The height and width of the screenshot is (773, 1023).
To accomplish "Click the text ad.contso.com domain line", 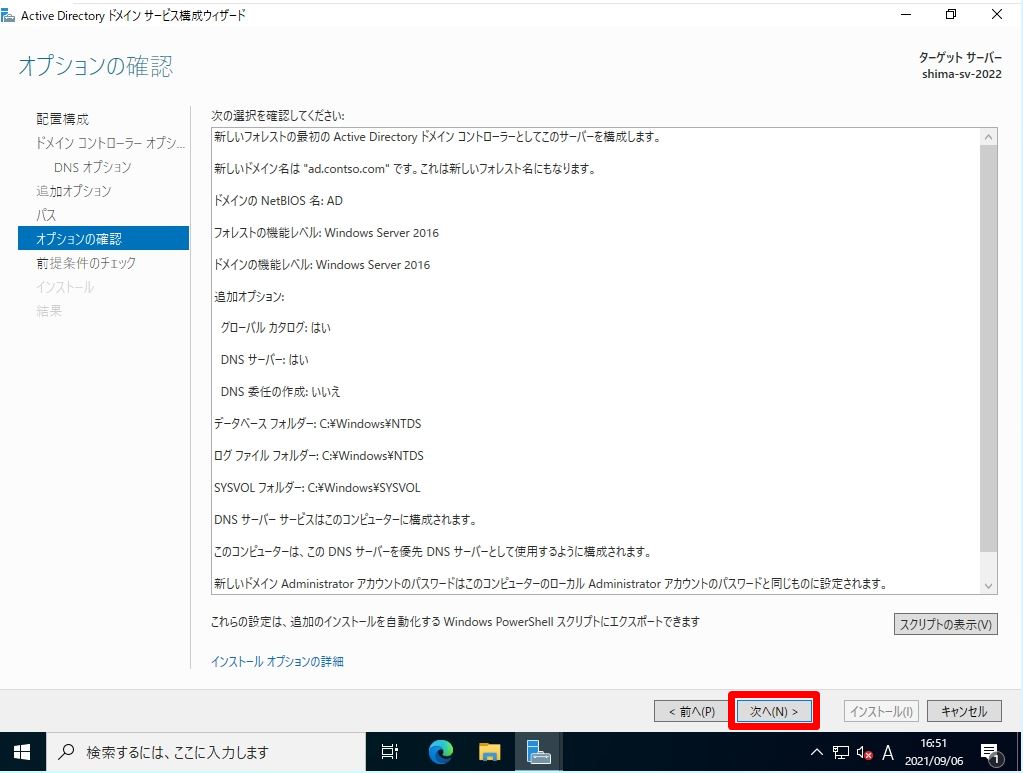I will [405, 168].
